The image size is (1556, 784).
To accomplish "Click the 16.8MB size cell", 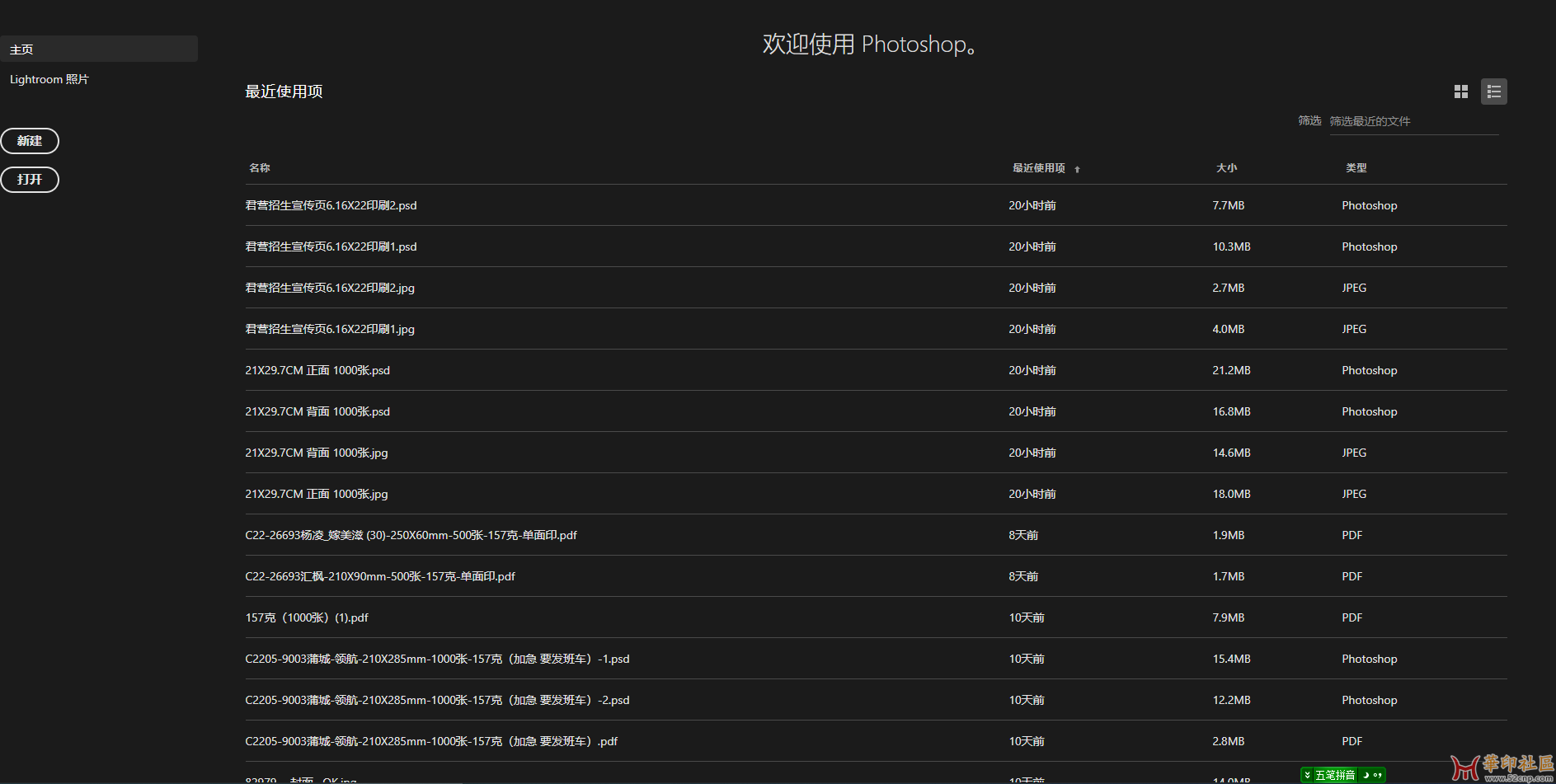I will tap(1231, 411).
